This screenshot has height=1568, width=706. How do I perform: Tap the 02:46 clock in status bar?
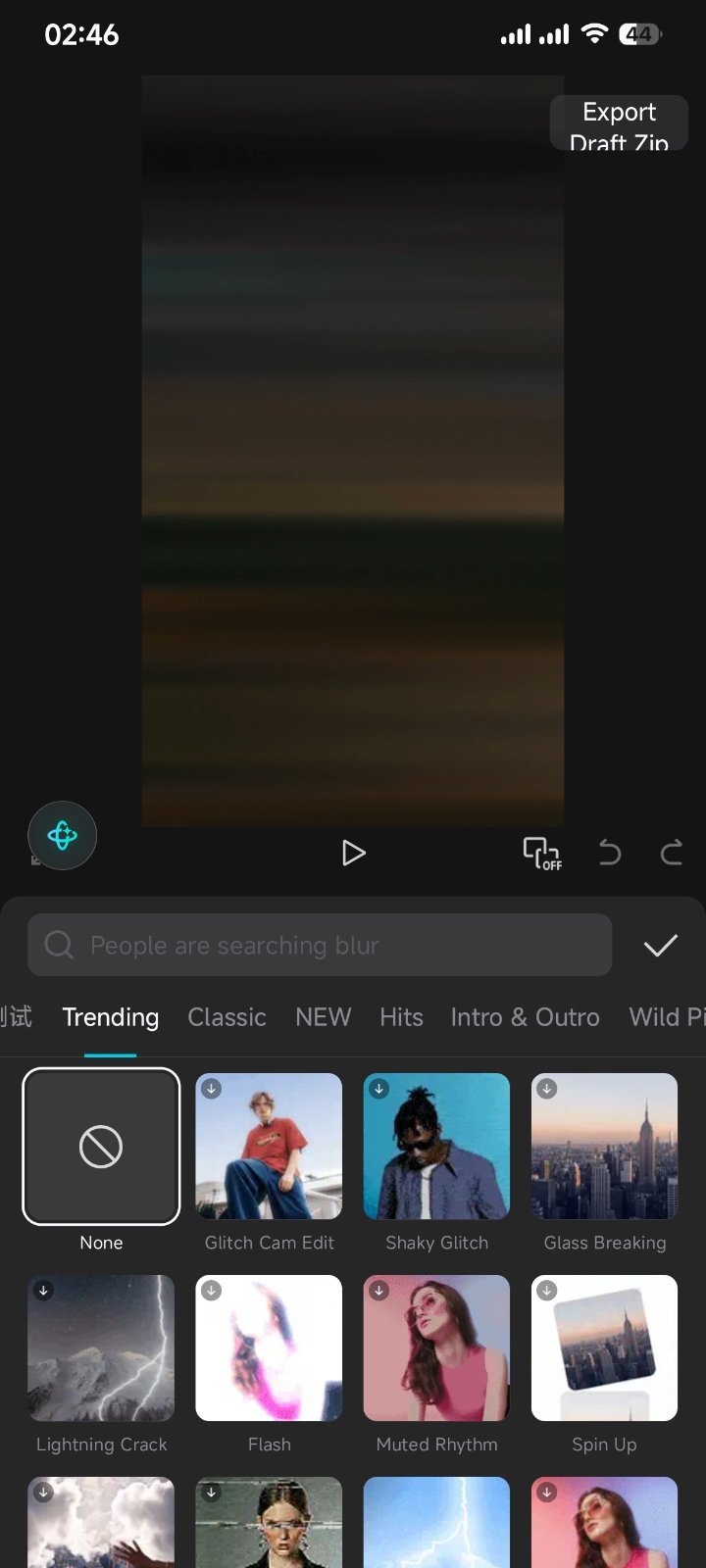tap(81, 35)
